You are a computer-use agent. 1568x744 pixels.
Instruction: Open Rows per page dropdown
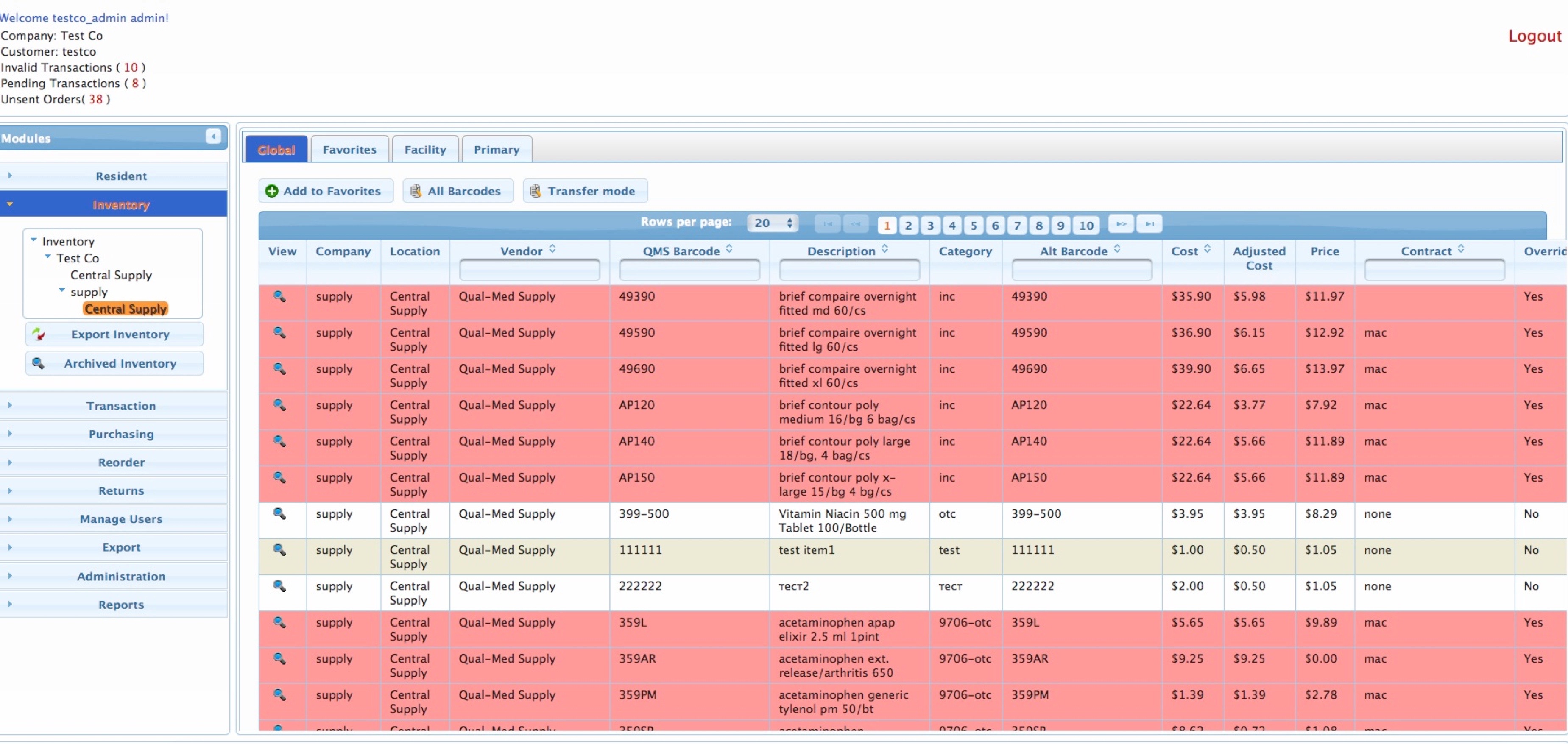pos(773,224)
